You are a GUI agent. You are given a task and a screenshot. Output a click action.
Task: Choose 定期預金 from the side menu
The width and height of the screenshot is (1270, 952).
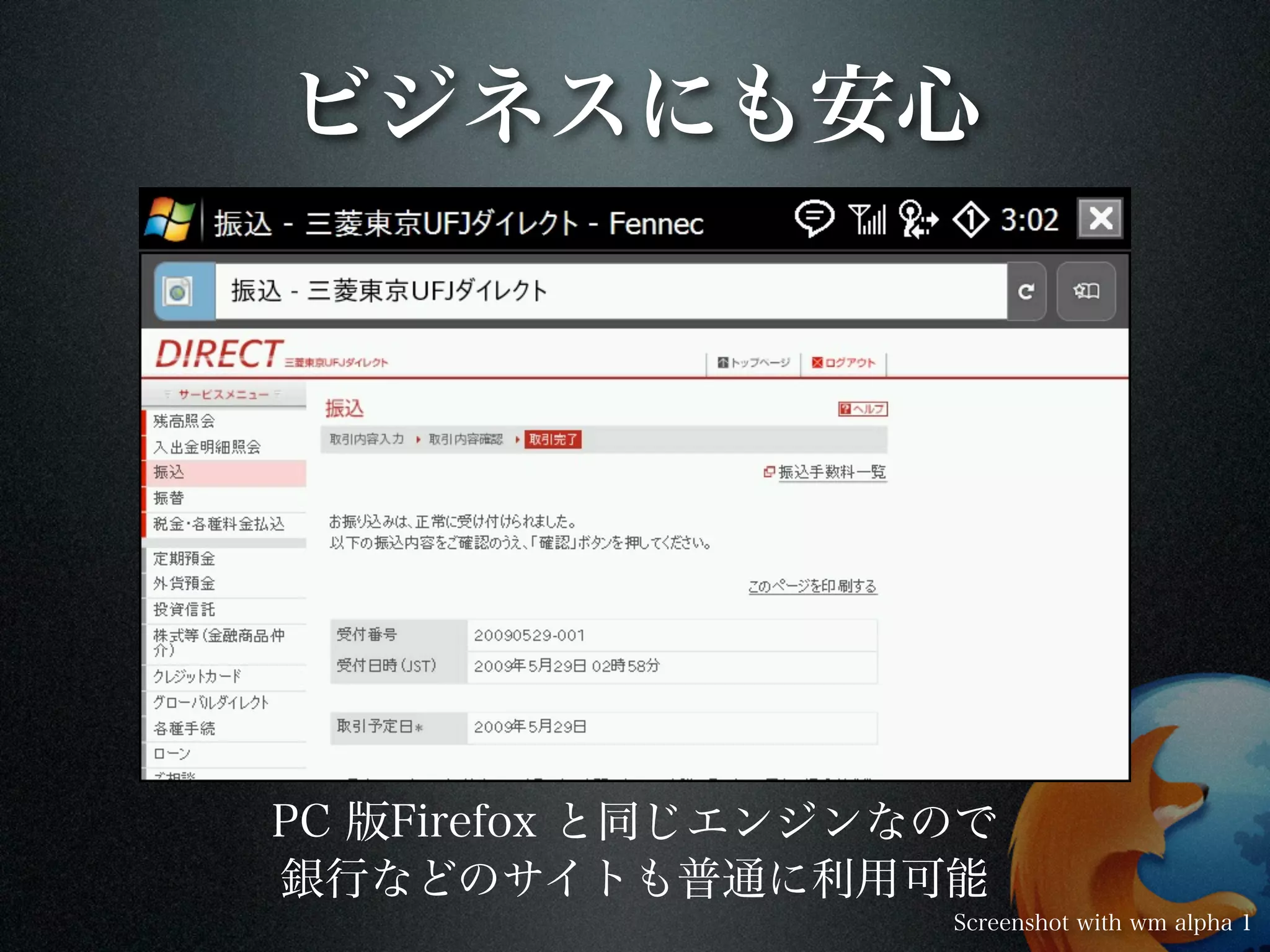tap(184, 558)
